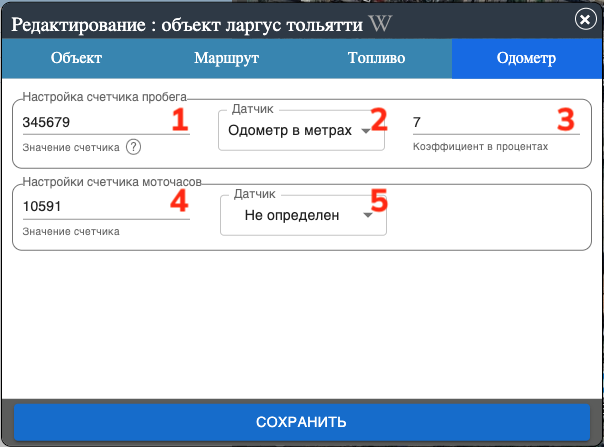Click the engine hours field showing 10591
The width and height of the screenshot is (604, 447).
click(x=90, y=209)
